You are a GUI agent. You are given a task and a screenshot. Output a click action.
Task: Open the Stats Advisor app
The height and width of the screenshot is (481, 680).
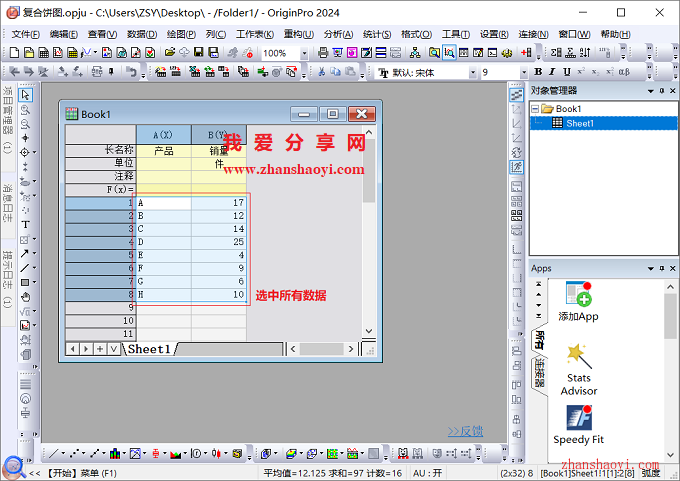579,370
